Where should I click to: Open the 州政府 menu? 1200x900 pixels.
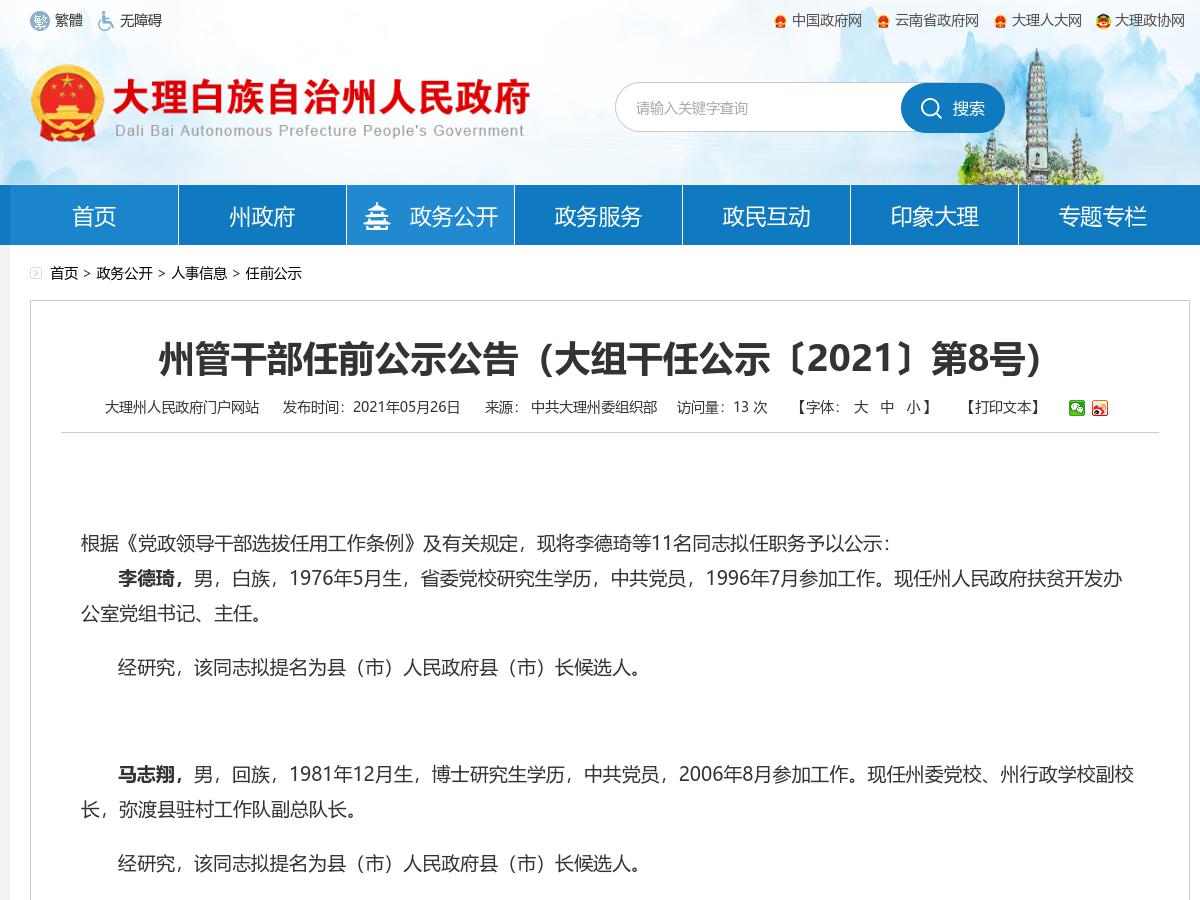[260, 214]
